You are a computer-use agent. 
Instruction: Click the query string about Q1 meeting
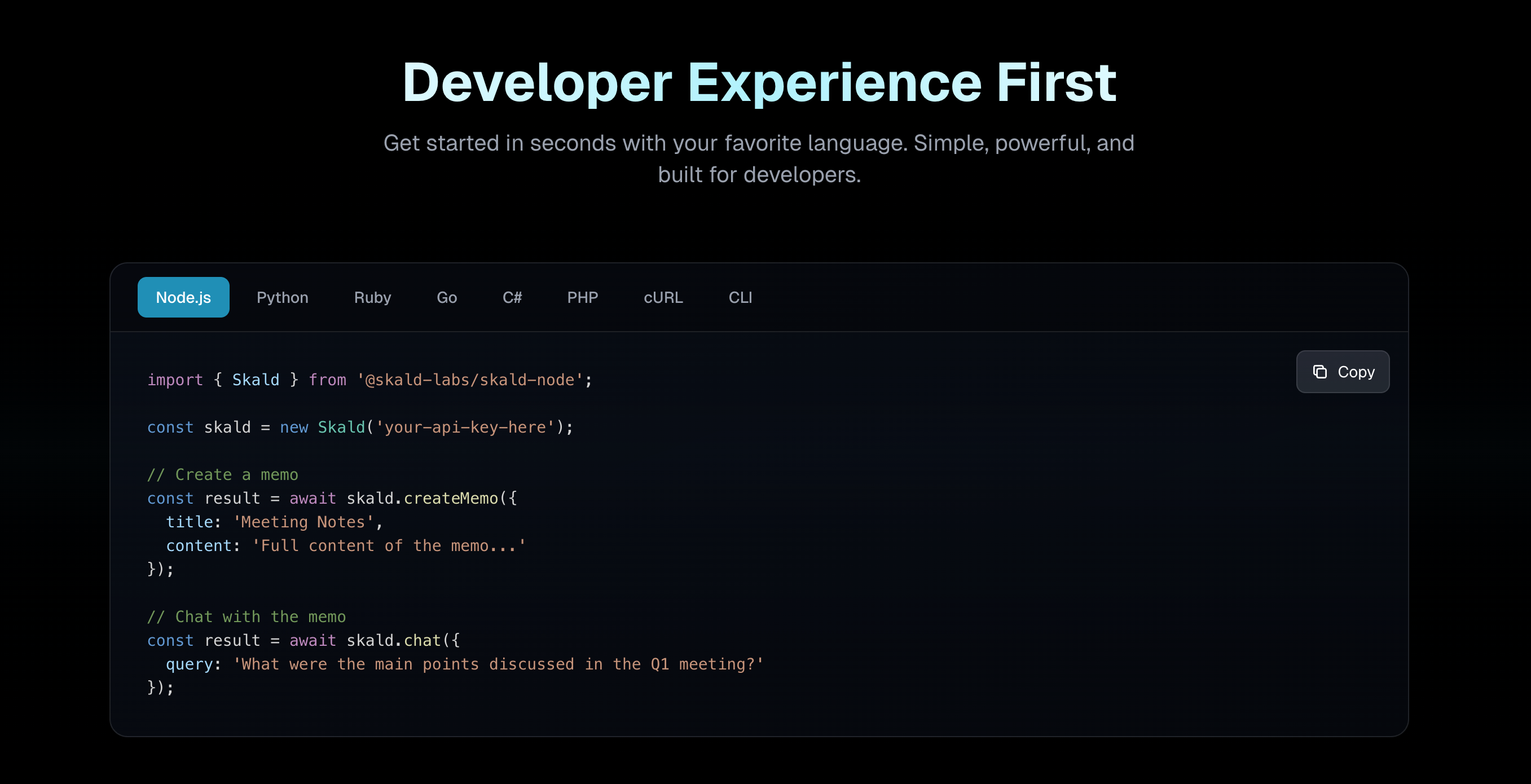pos(498,664)
